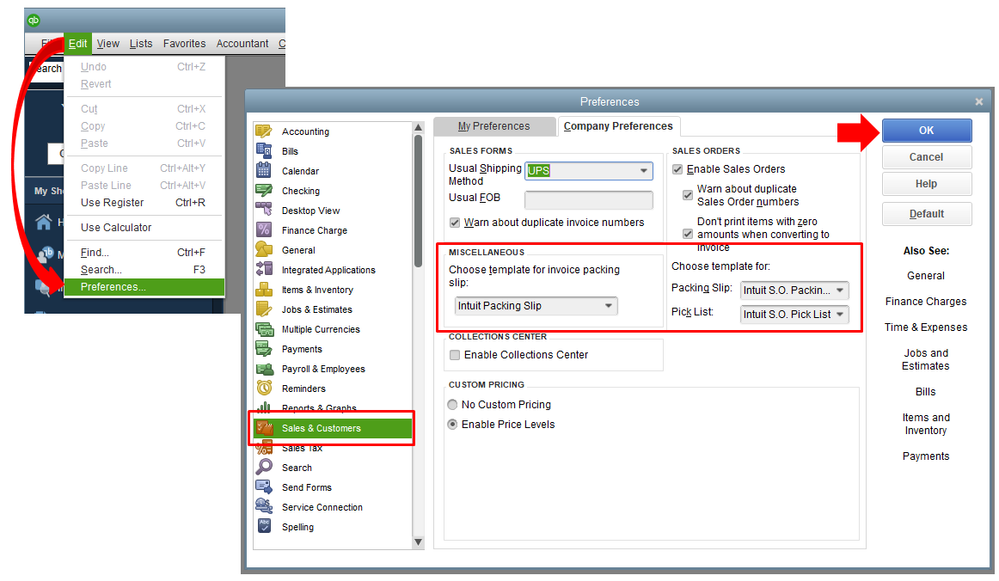Choose Use Register in Edit menu
This screenshot has width=999, height=581.
point(144,203)
